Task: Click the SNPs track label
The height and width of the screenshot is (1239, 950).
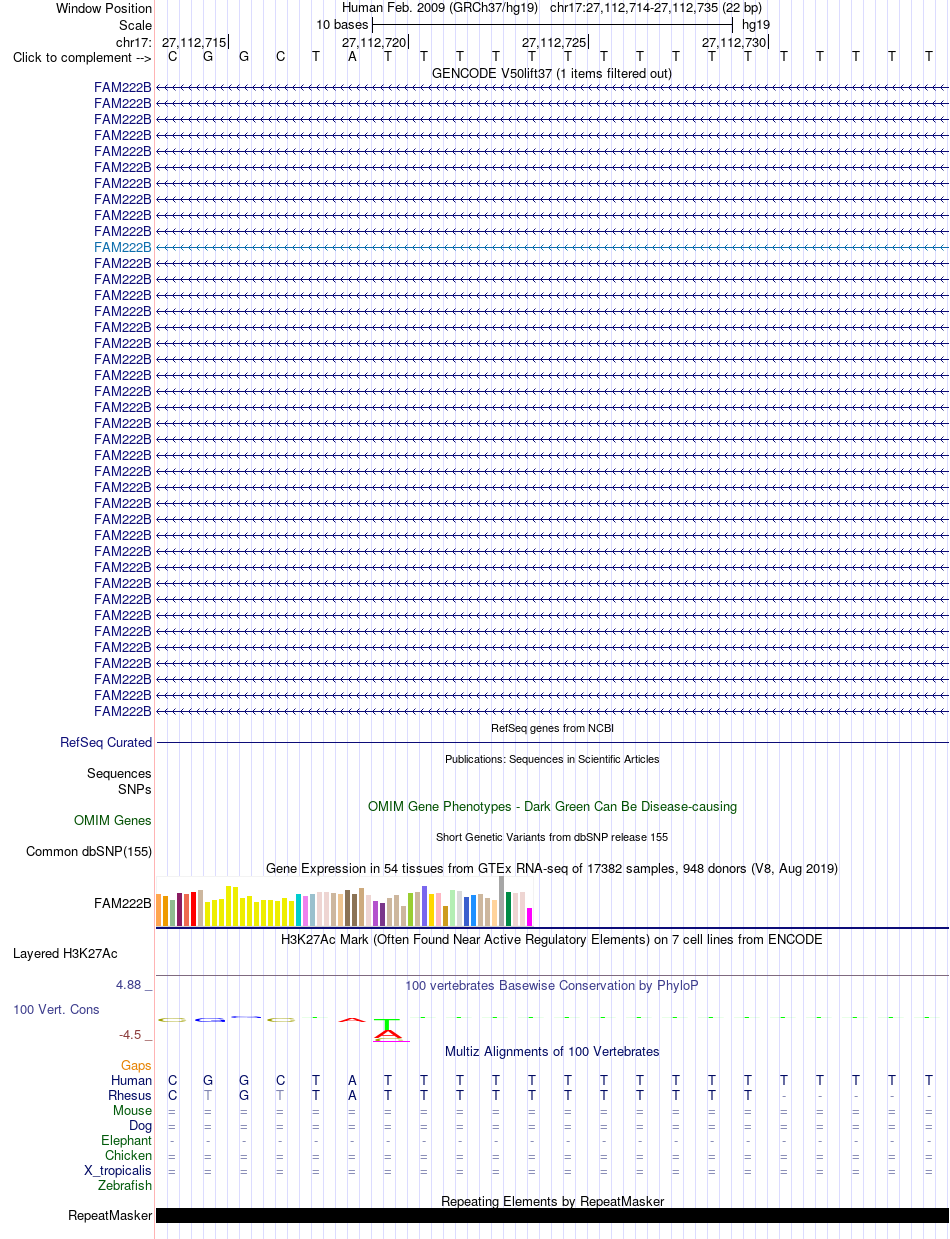Action: pyautogui.click(x=135, y=789)
